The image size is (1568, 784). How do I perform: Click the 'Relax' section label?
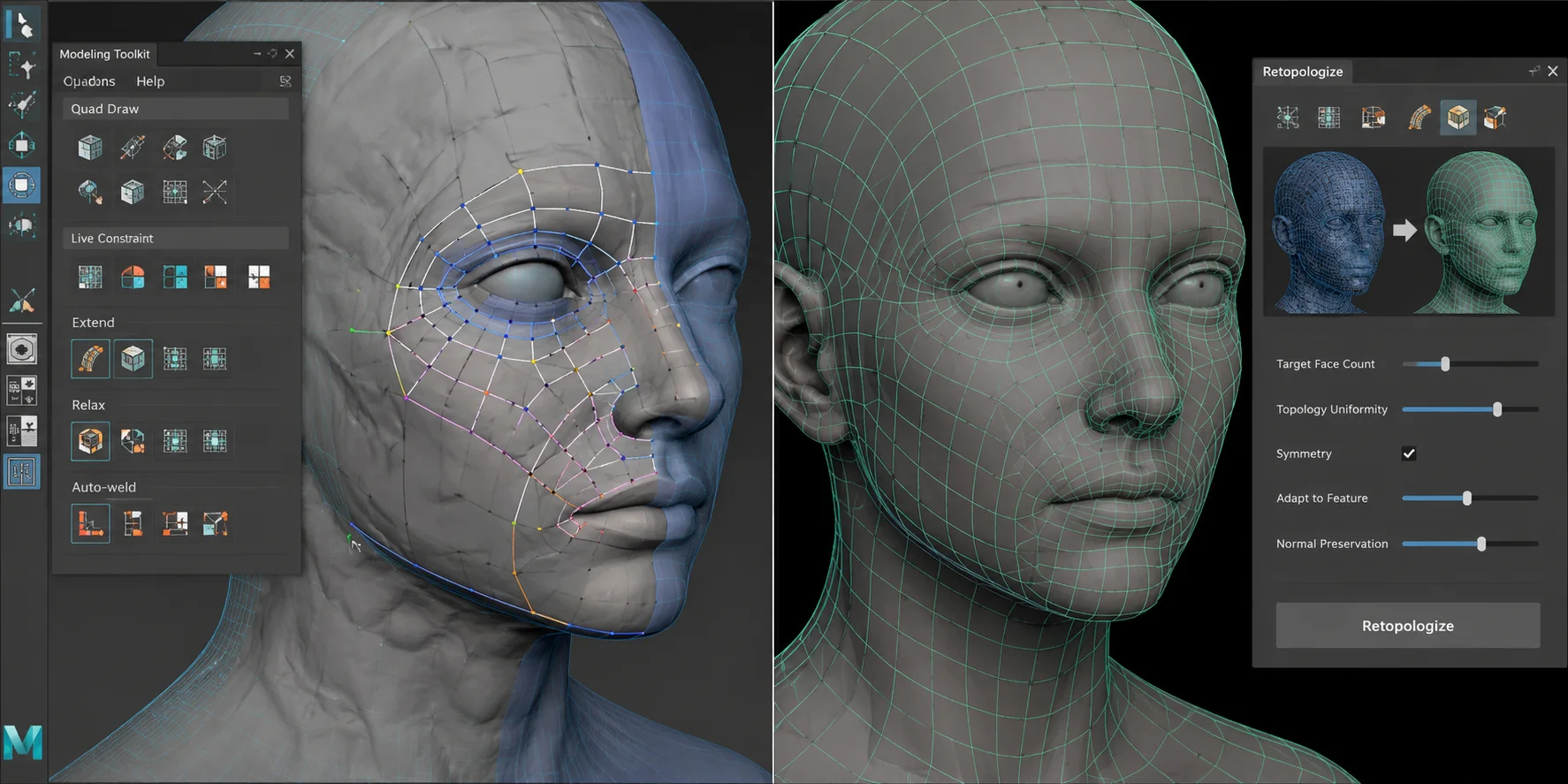pyautogui.click(x=88, y=405)
